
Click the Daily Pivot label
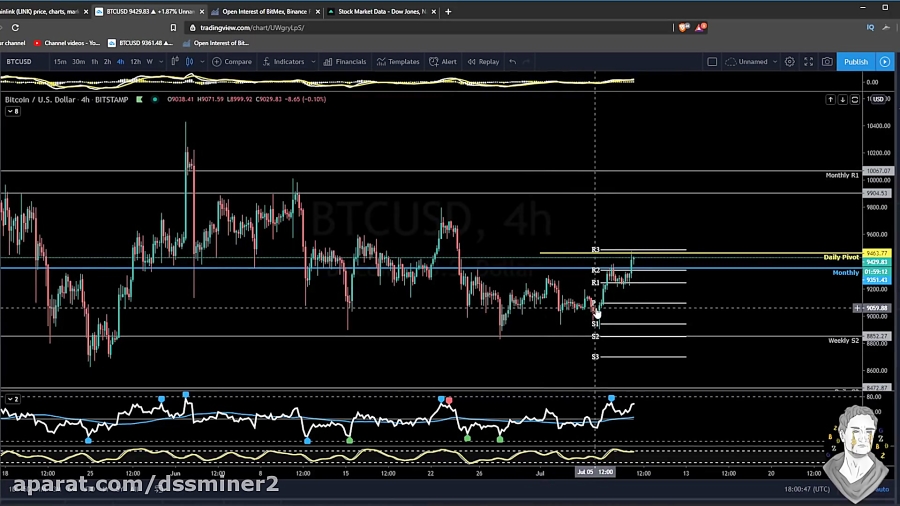(x=841, y=257)
